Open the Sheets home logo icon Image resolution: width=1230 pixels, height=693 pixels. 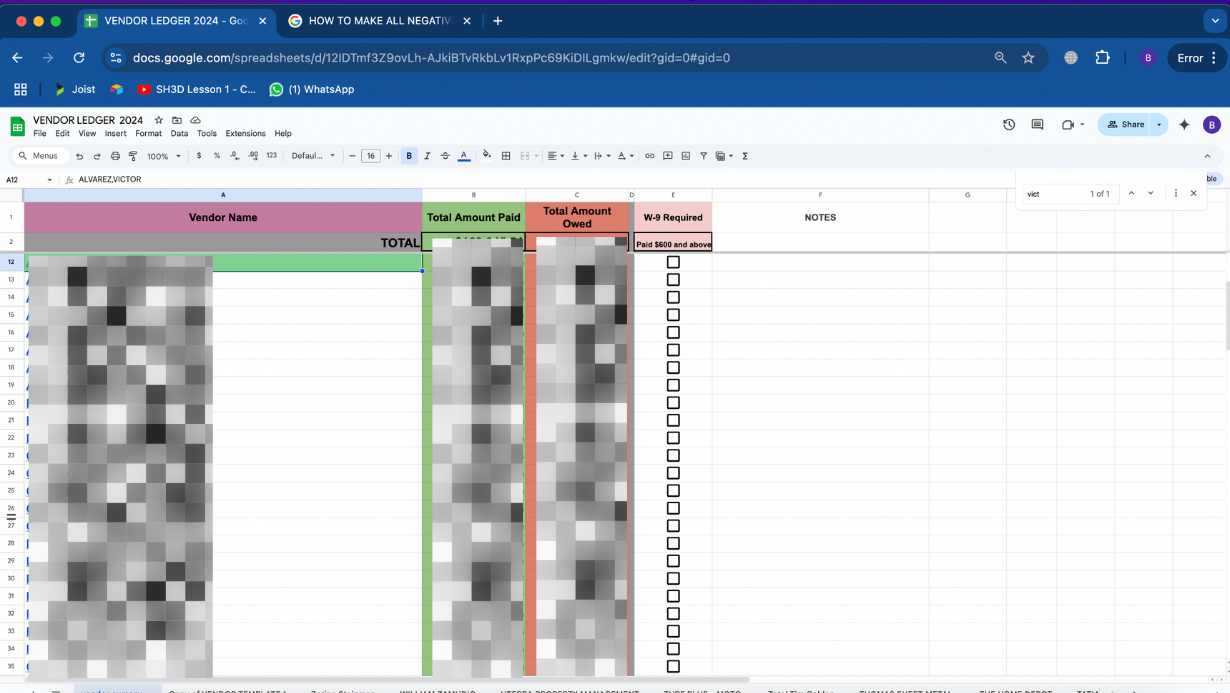pyautogui.click(x=17, y=126)
